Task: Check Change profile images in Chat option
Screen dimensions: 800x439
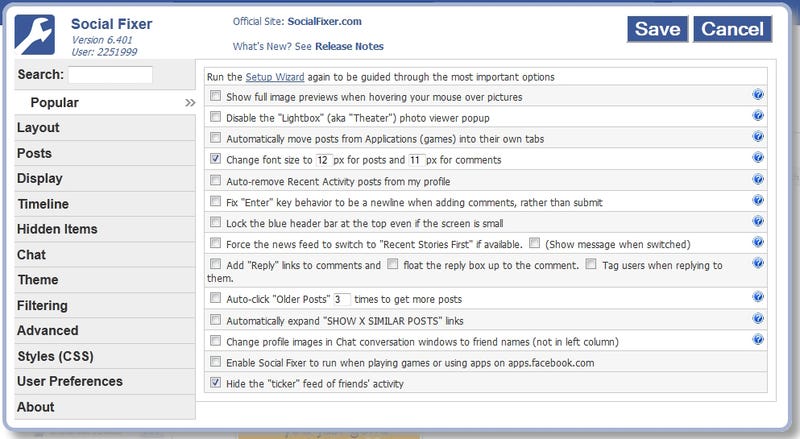Action: point(216,341)
